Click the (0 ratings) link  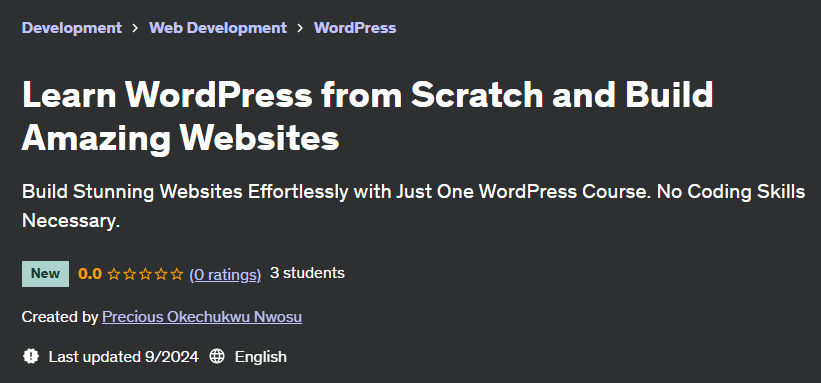click(225, 274)
